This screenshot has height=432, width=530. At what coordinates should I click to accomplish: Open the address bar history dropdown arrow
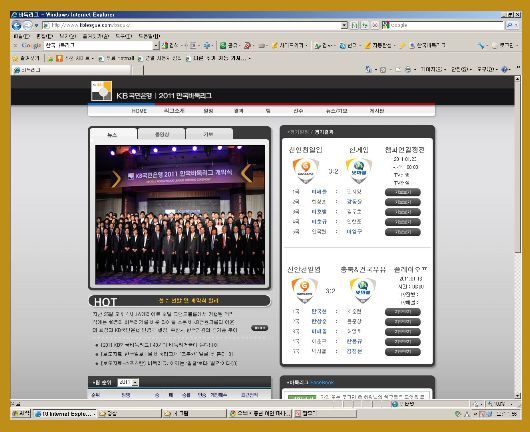(344, 25)
